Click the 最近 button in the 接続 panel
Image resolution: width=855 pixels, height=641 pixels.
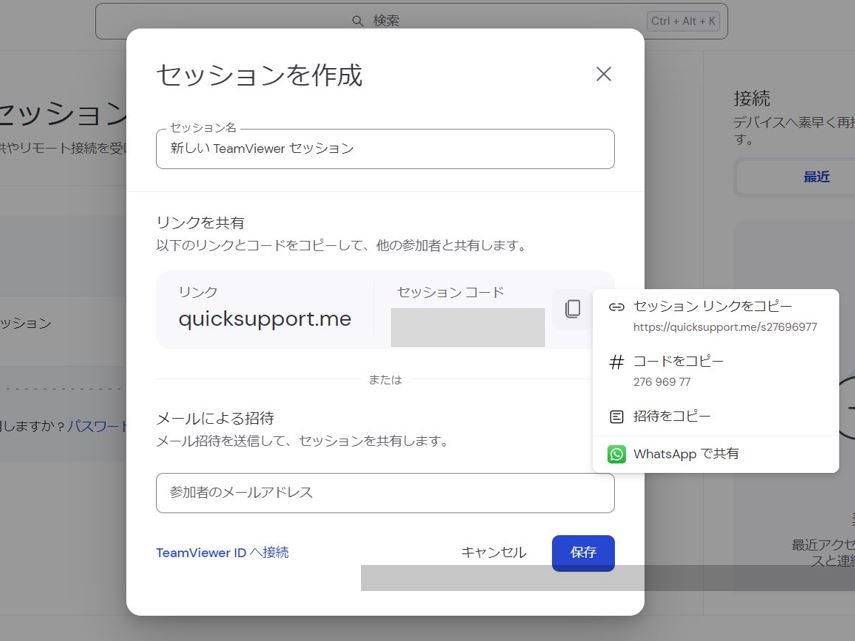(818, 177)
